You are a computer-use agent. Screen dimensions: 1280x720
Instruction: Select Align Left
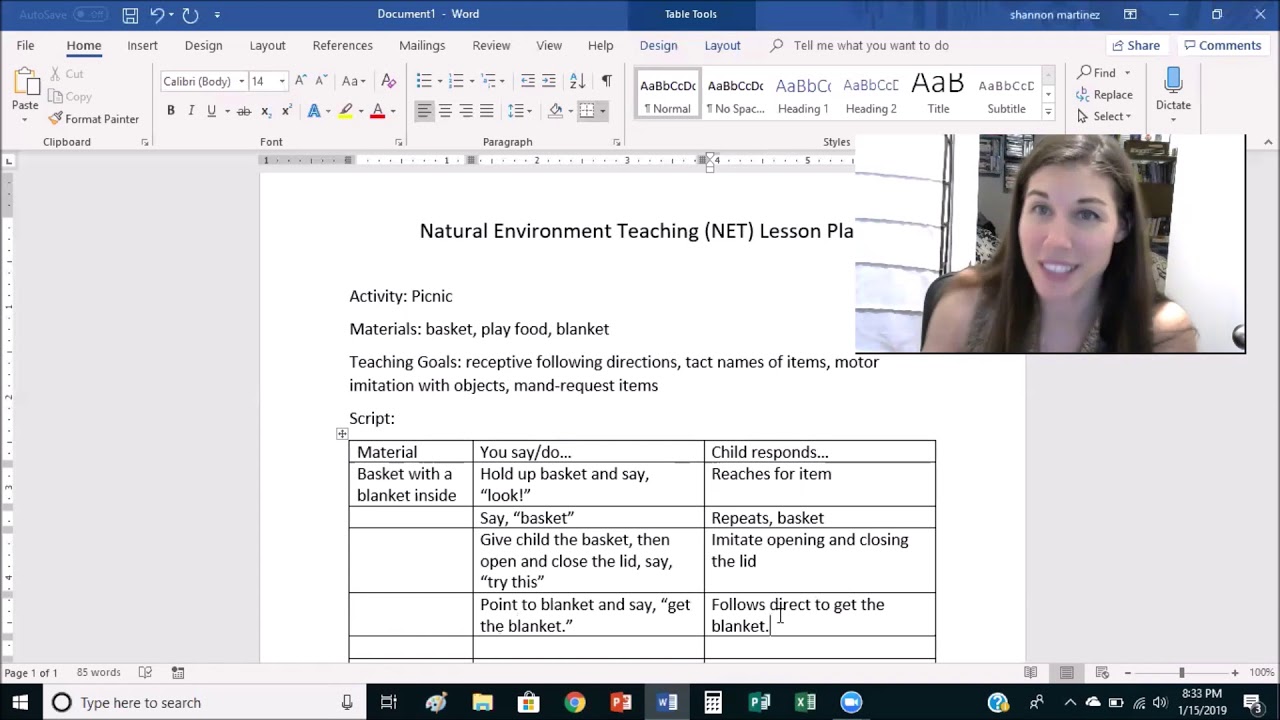pos(424,111)
